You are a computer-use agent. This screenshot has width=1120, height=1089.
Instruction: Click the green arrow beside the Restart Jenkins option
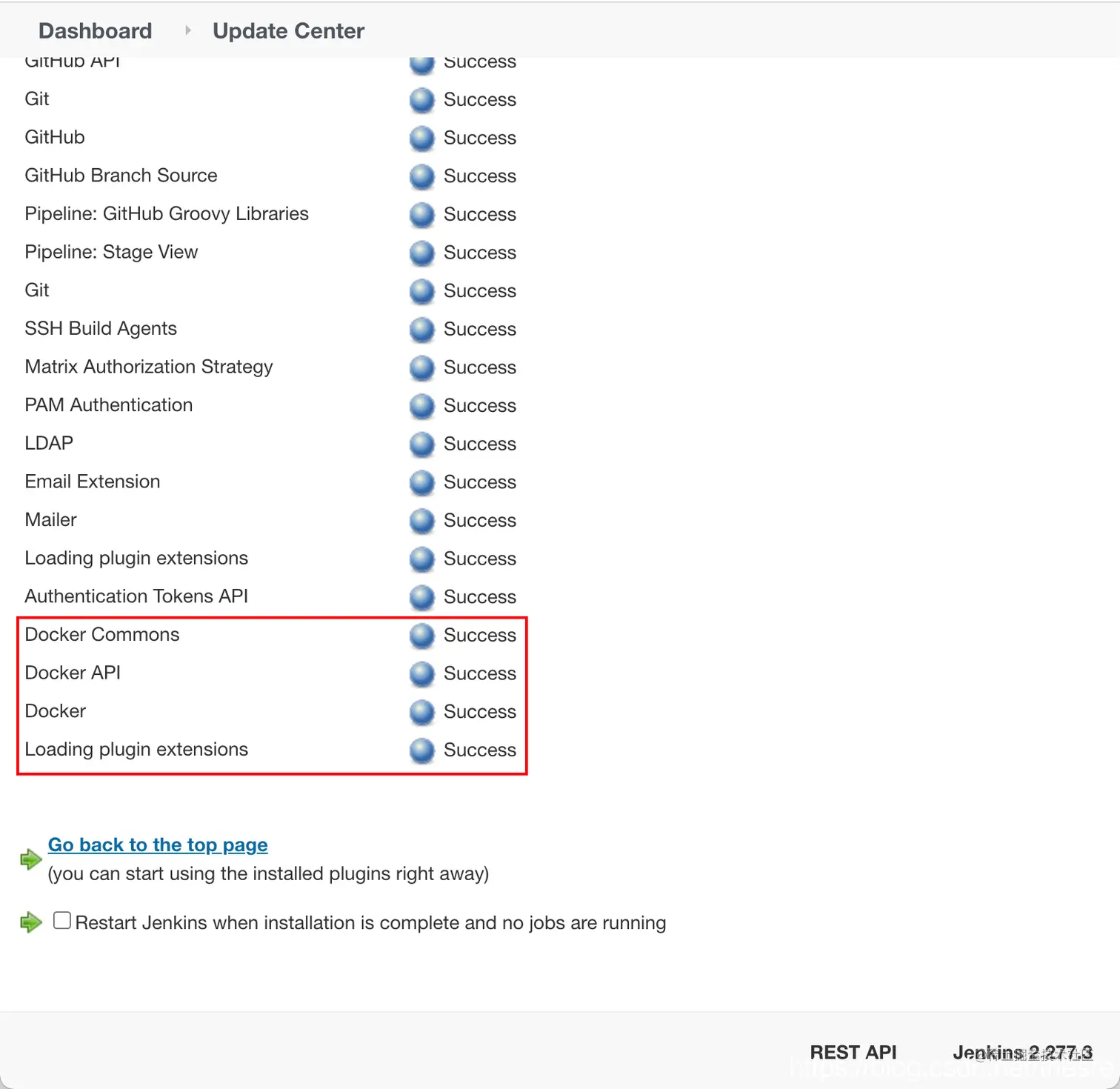tap(31, 922)
